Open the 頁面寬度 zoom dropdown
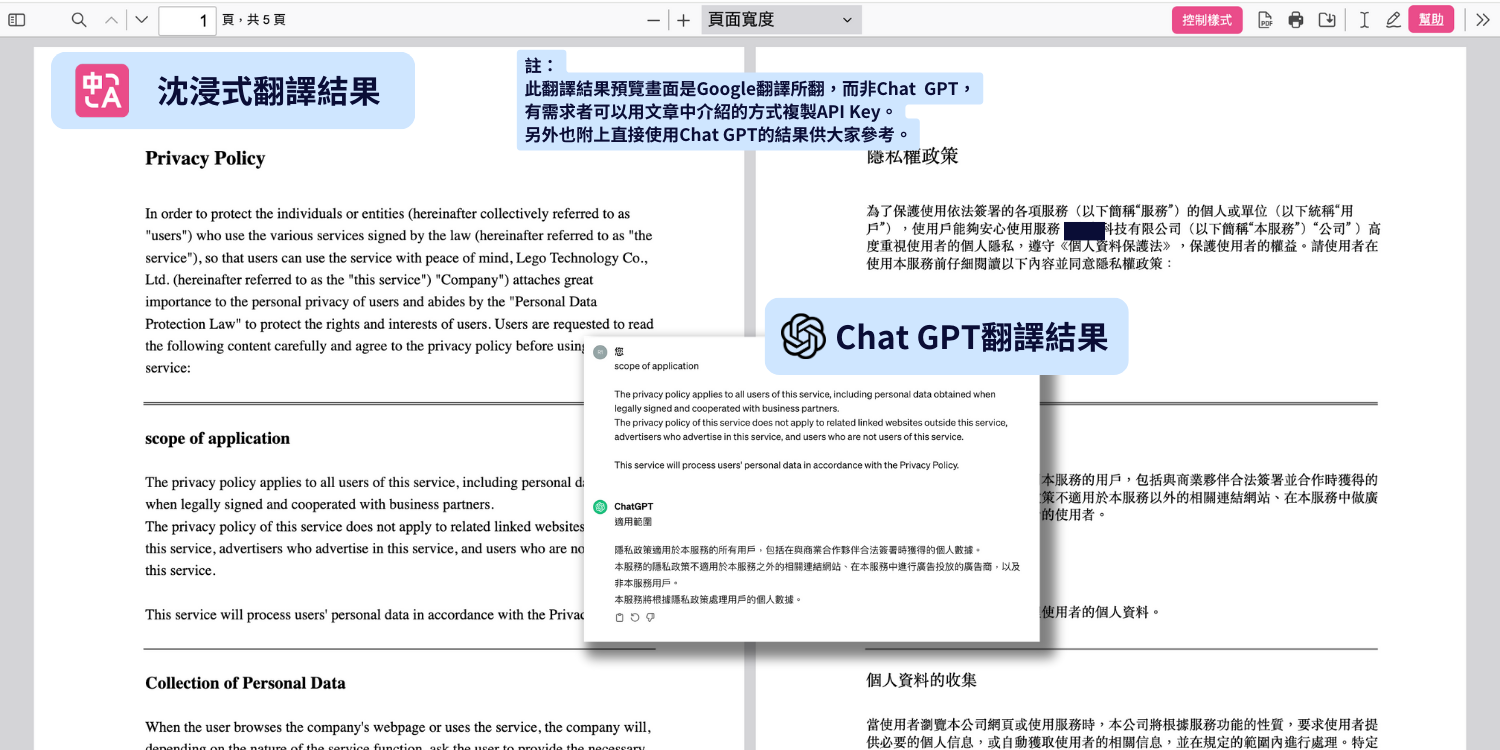This screenshot has height=750, width=1500. point(781,20)
